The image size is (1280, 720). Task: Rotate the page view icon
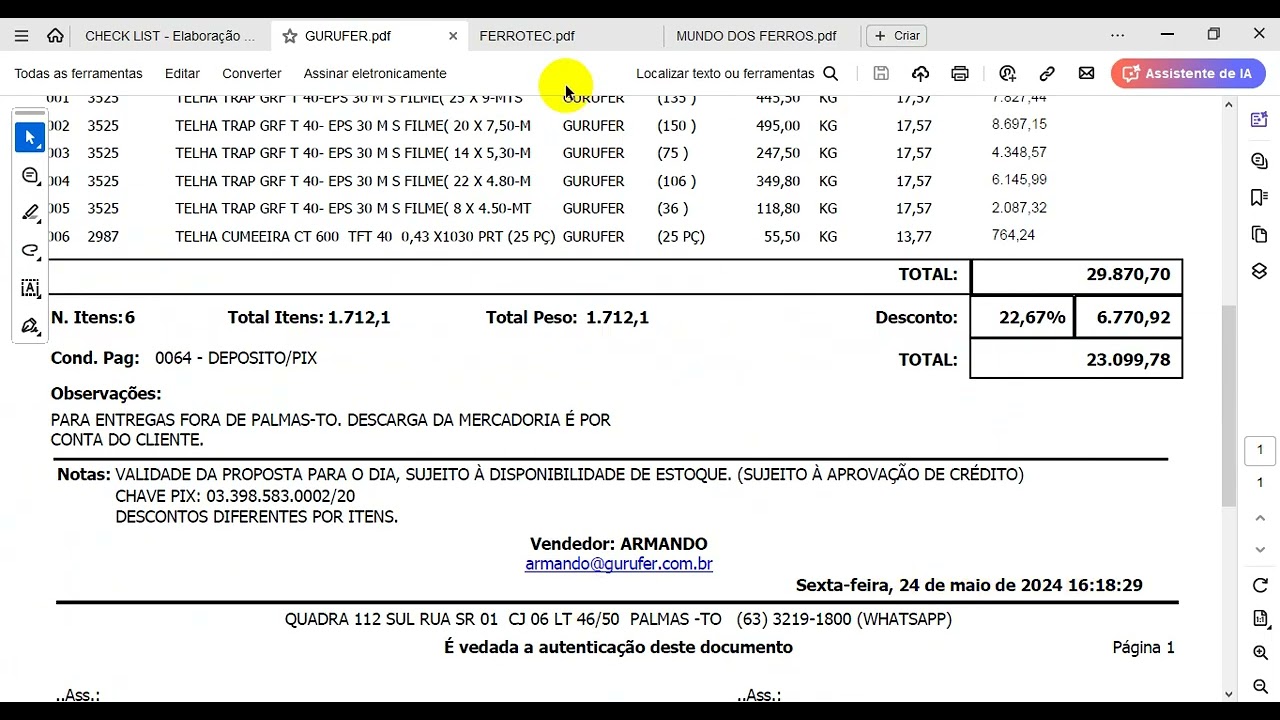tap(1260, 586)
